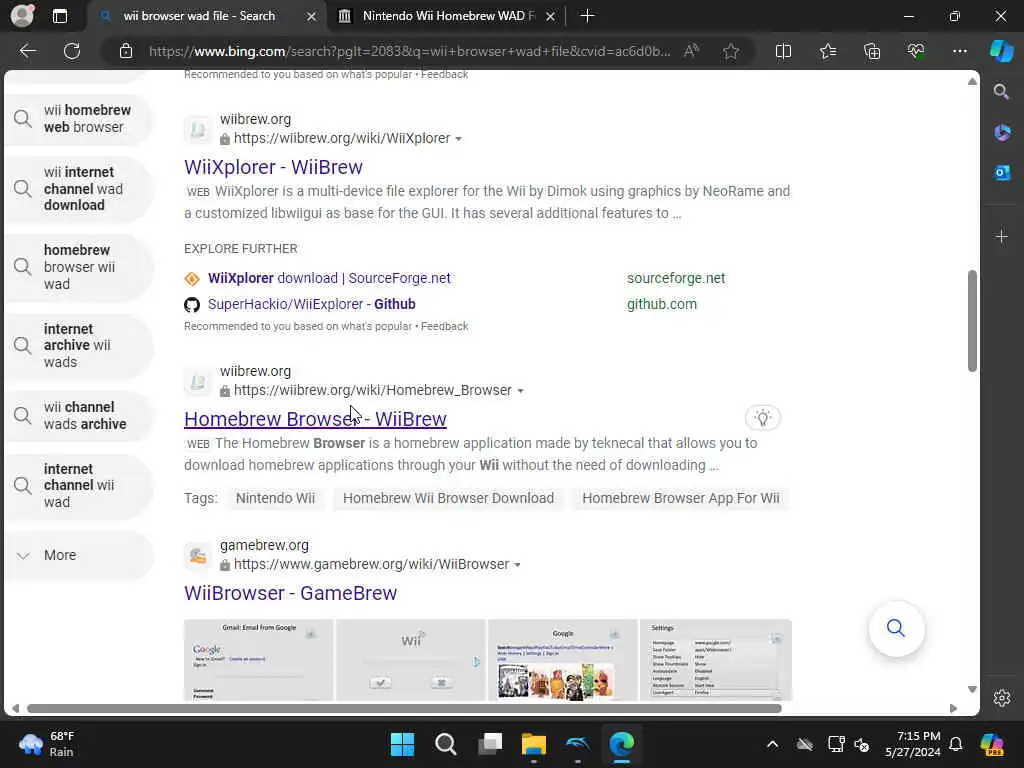The height and width of the screenshot is (768, 1024).
Task: Select Homebrew Wii Browser Download tag
Action: pos(448,498)
